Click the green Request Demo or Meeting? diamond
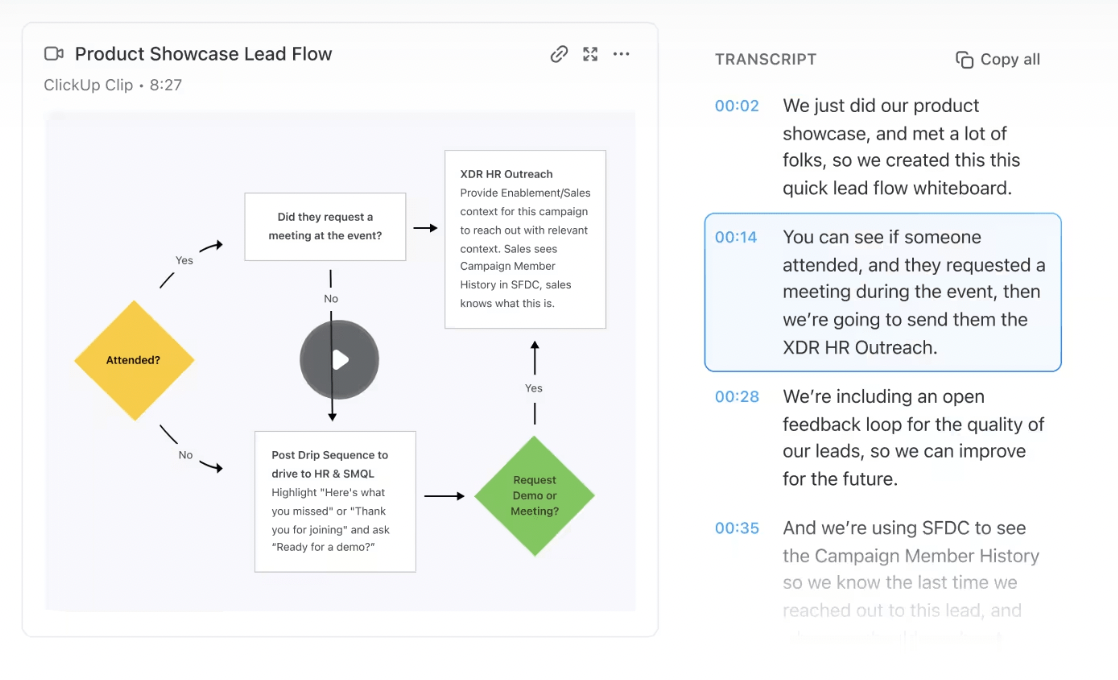The height and width of the screenshot is (680, 1118). pyautogui.click(x=534, y=495)
